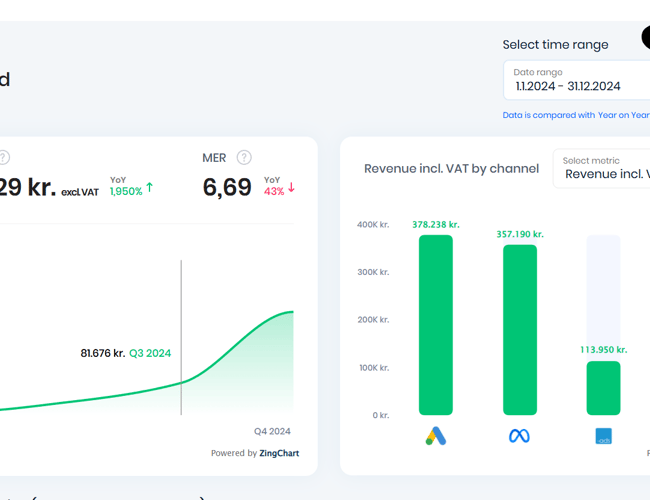Viewport: 650px width, 500px height.
Task: Click the Q4 2024 axis label
Action: (272, 431)
